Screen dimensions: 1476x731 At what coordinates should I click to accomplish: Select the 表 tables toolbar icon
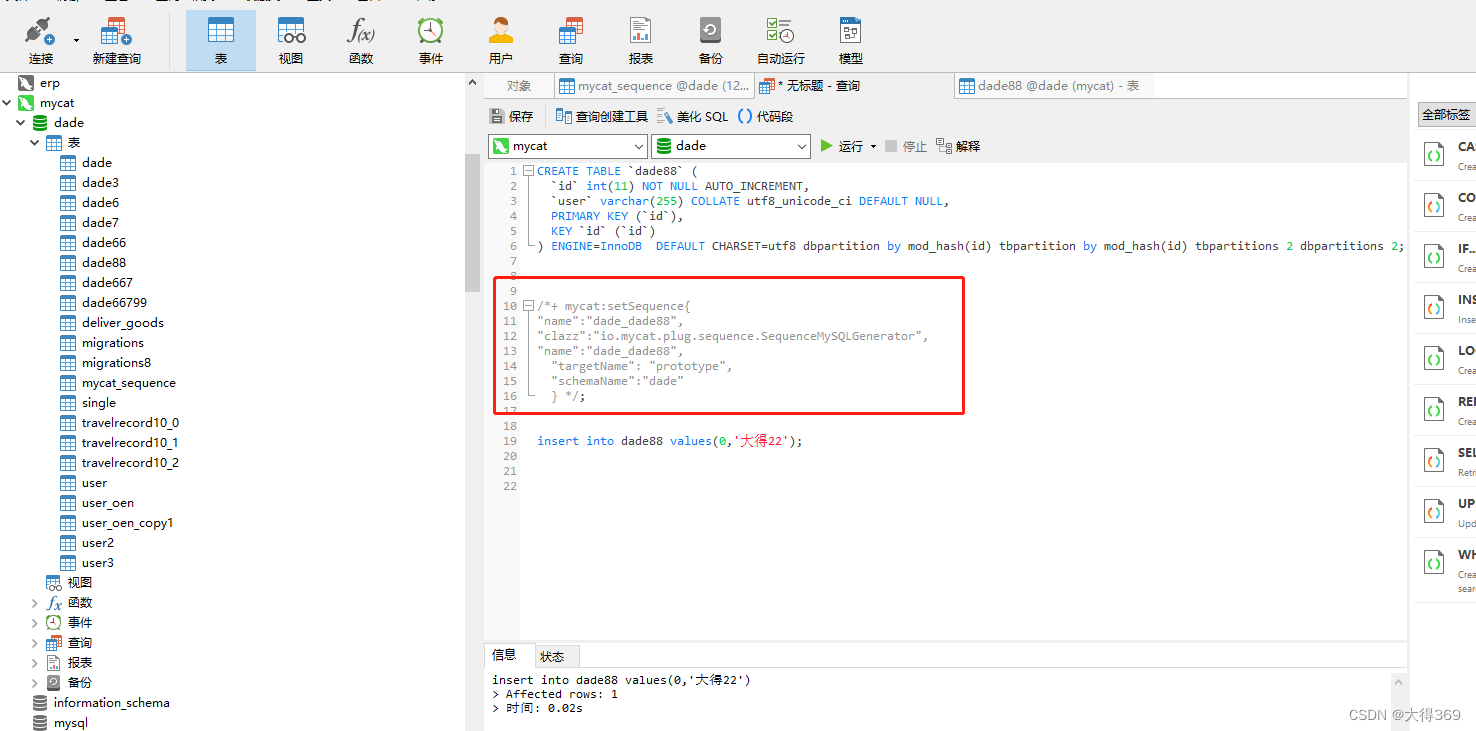pyautogui.click(x=221, y=40)
